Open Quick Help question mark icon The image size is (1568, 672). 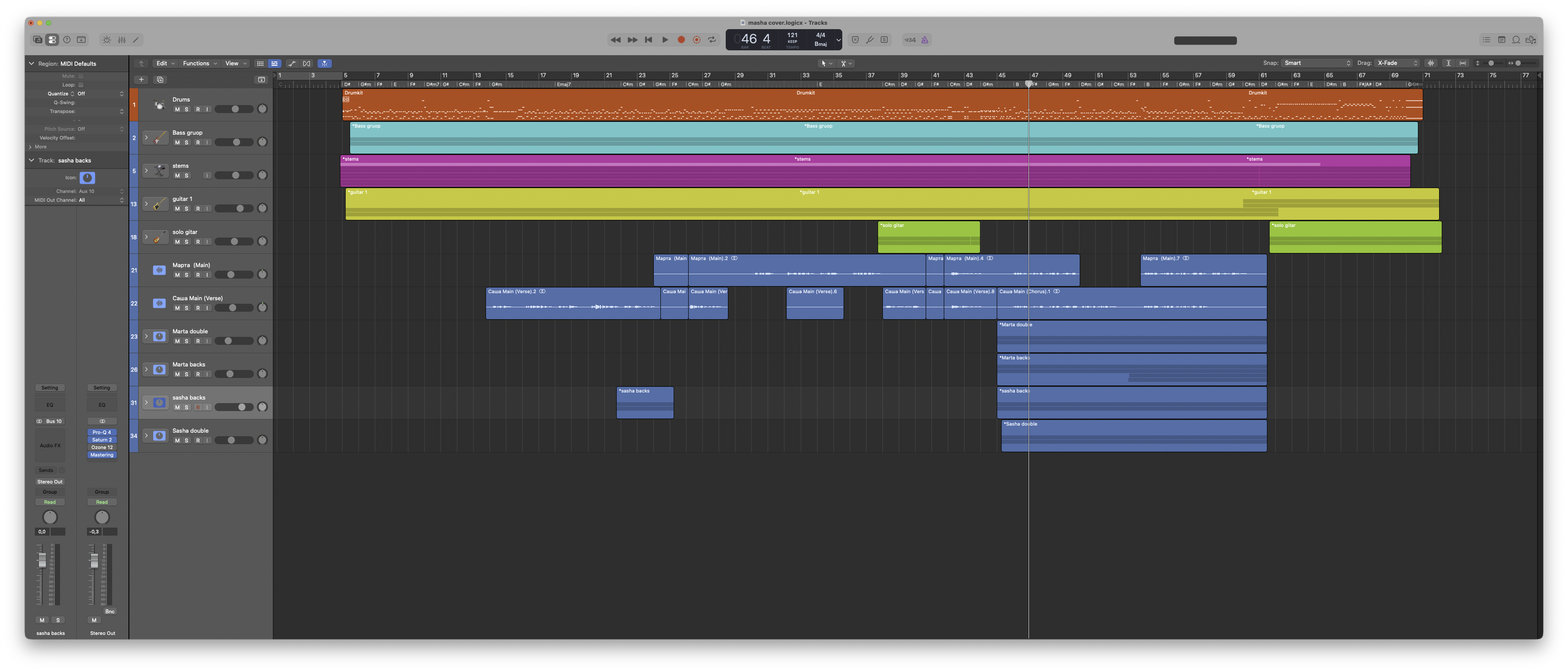tap(67, 40)
